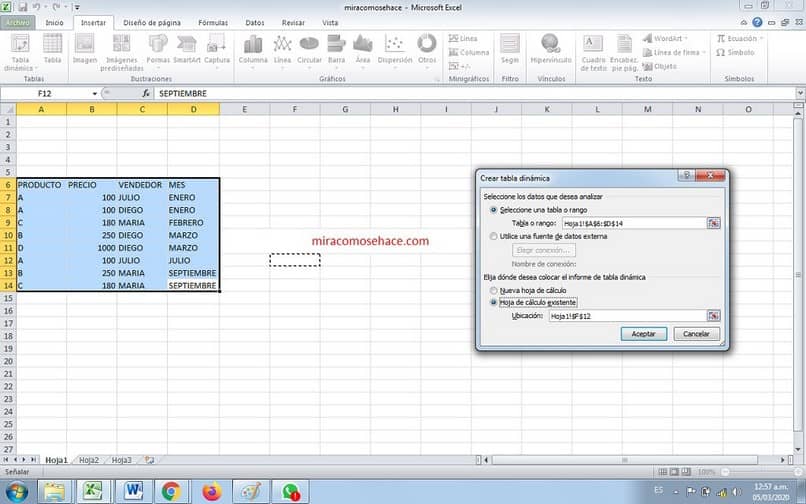806x504 pixels.
Task: Insert an Ecuación
Action: click(x=739, y=39)
